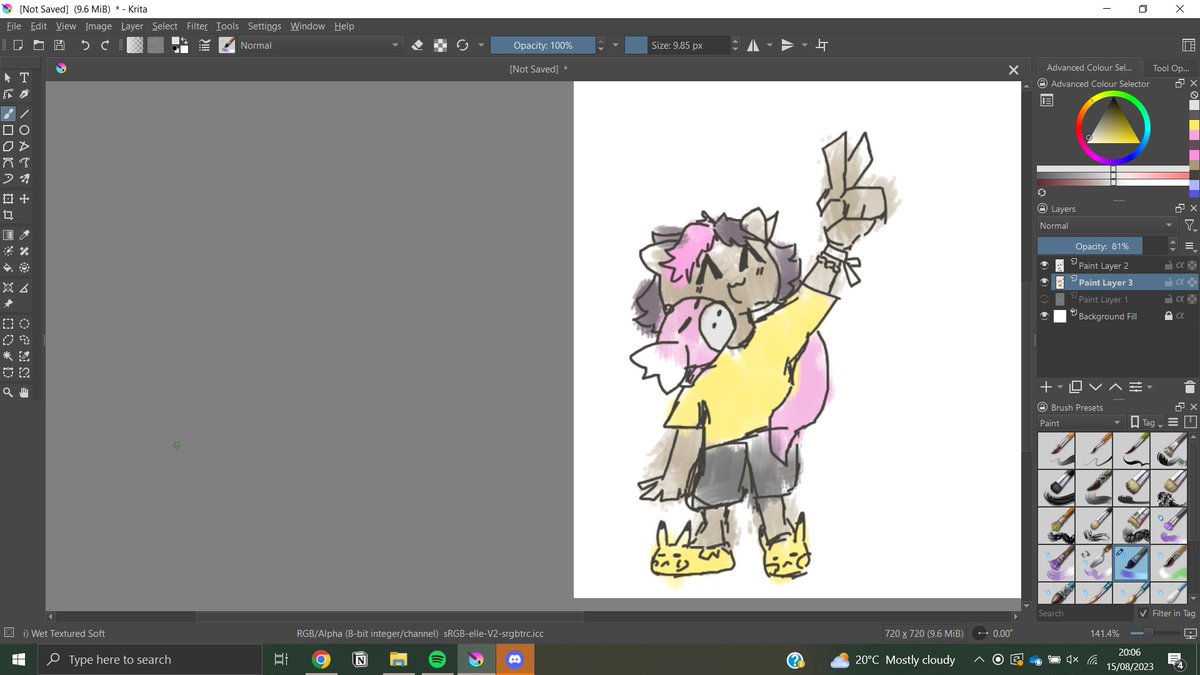Image resolution: width=1200 pixels, height=675 pixels.
Task: Toggle Preserve Alpha in the toolbar
Action: 440,45
